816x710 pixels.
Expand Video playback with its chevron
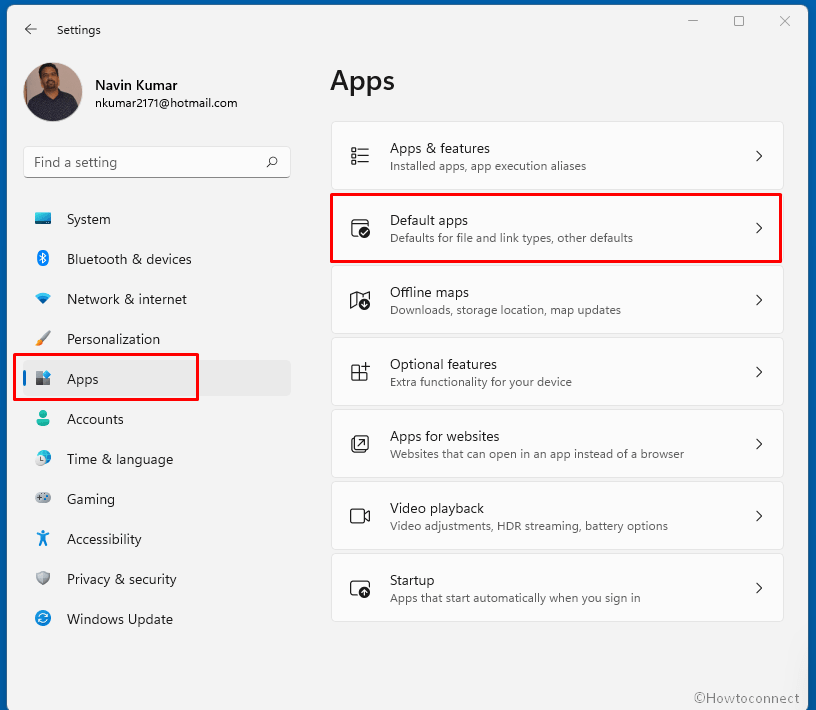[x=759, y=516]
